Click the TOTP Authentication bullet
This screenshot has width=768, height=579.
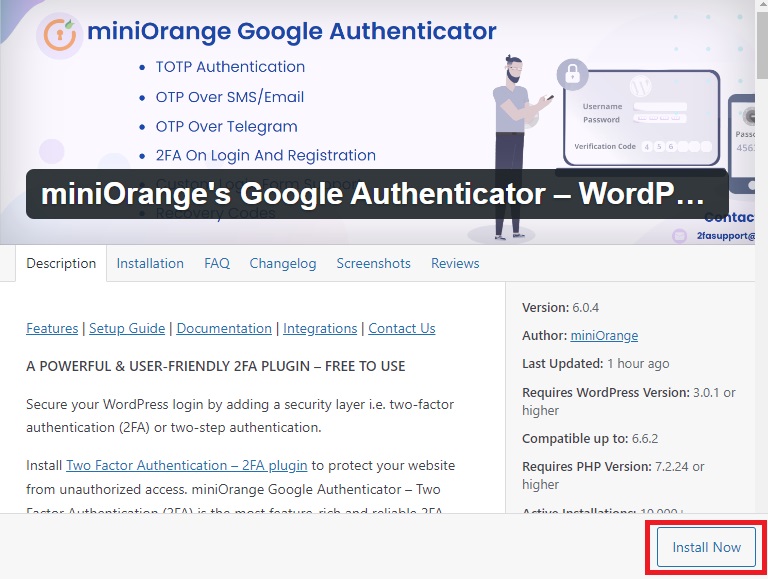(x=230, y=67)
